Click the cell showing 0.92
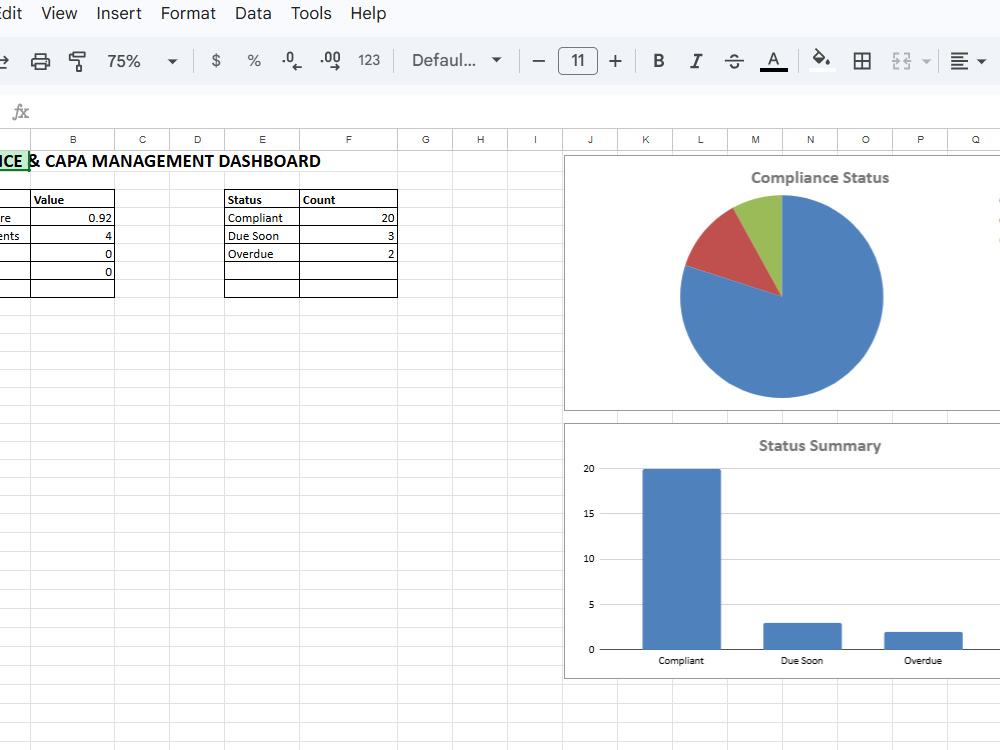Viewport: 1000px width, 750px height. (73, 217)
